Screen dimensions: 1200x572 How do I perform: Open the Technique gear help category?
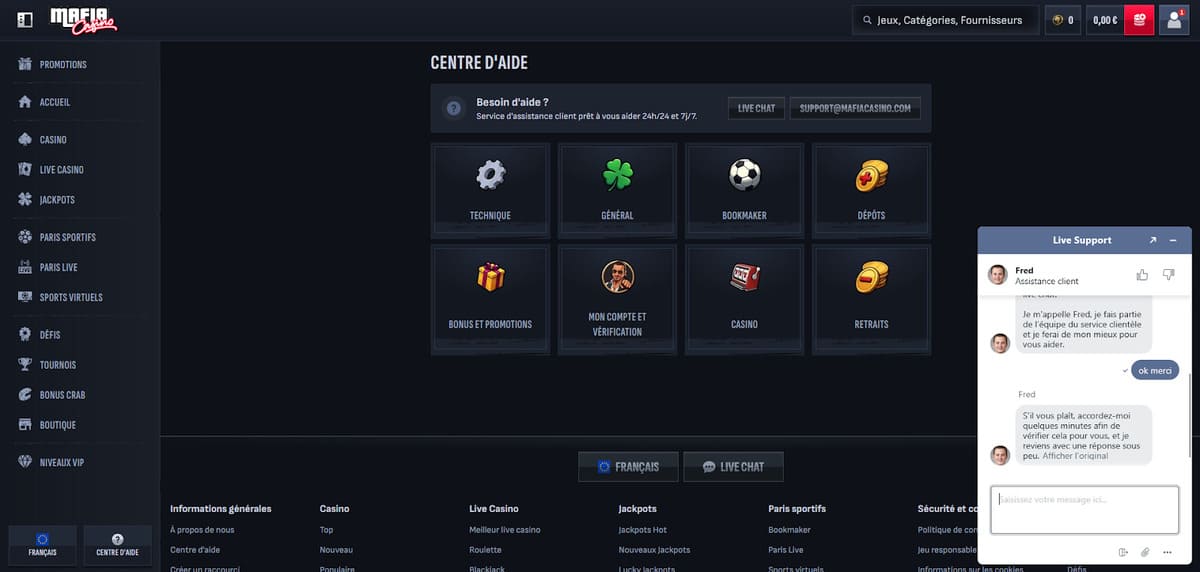click(x=490, y=187)
